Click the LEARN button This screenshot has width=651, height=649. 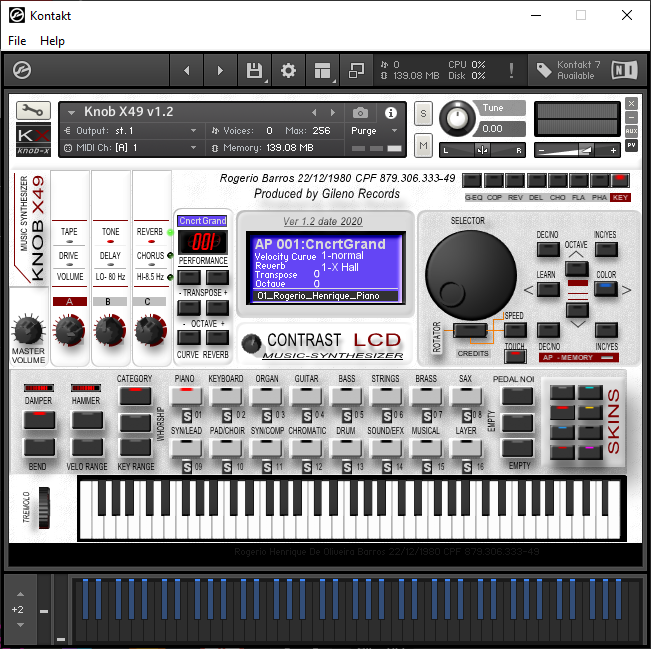click(x=548, y=289)
